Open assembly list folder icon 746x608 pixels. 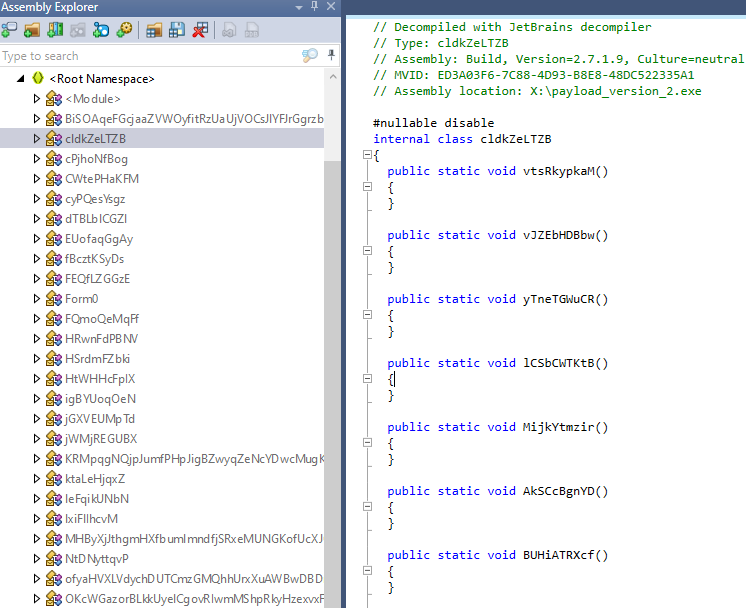[154, 30]
